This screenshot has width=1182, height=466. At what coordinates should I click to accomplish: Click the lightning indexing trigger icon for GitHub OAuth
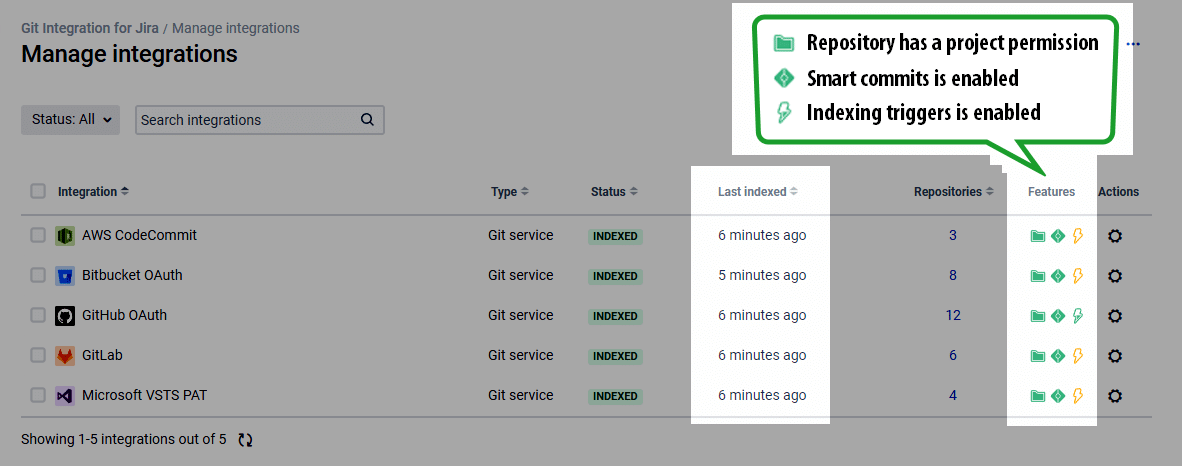click(x=1078, y=316)
